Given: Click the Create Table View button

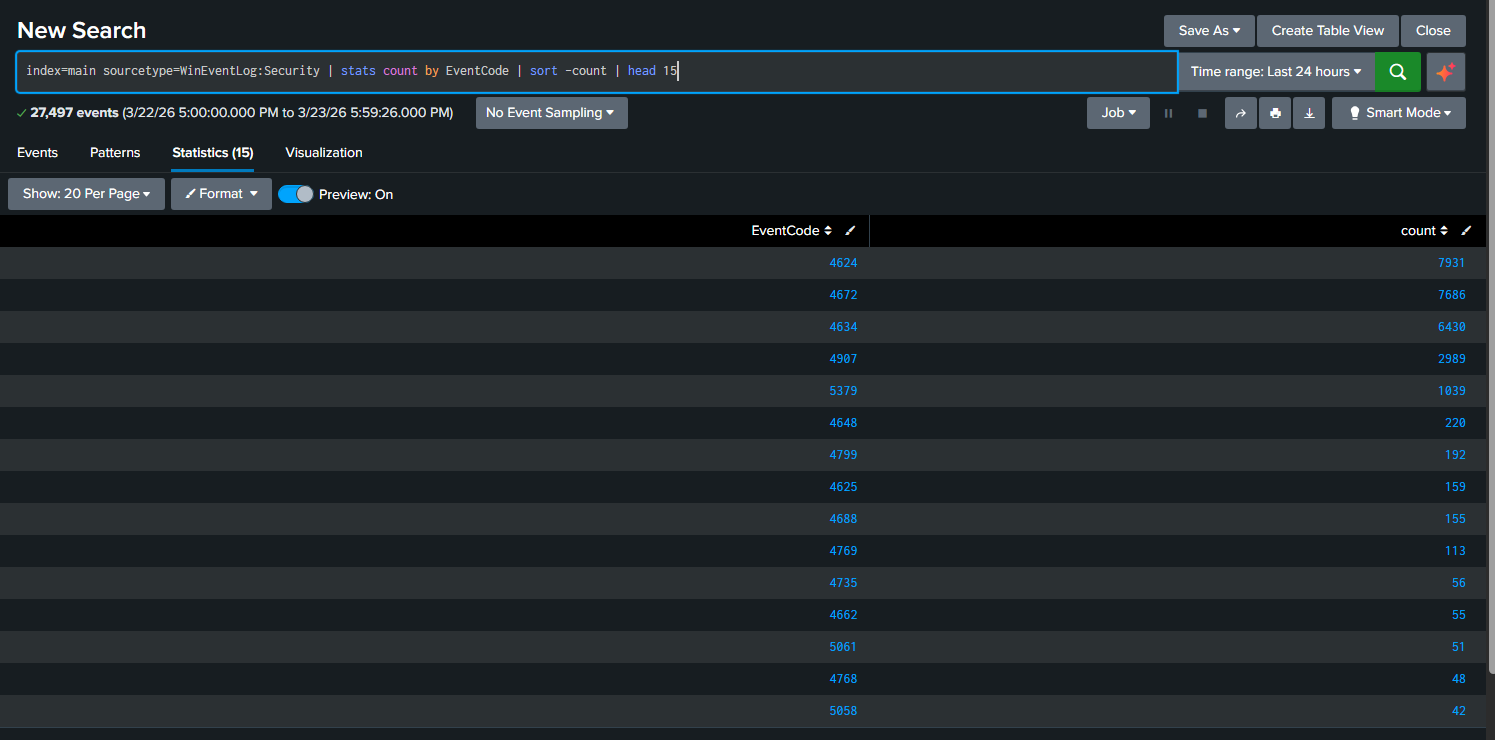Looking at the screenshot, I should 1327,30.
